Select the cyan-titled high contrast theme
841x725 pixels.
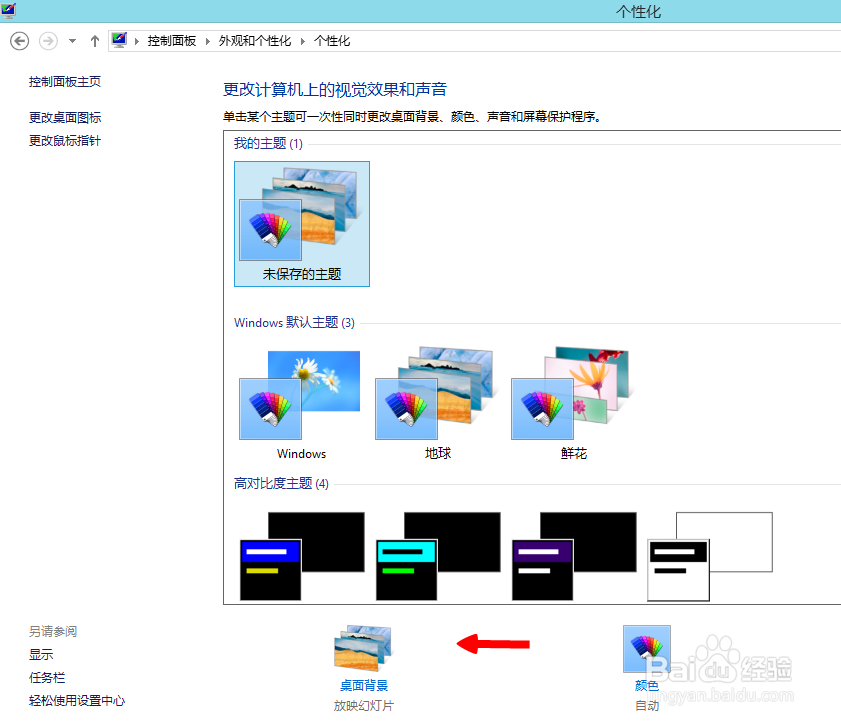438,556
